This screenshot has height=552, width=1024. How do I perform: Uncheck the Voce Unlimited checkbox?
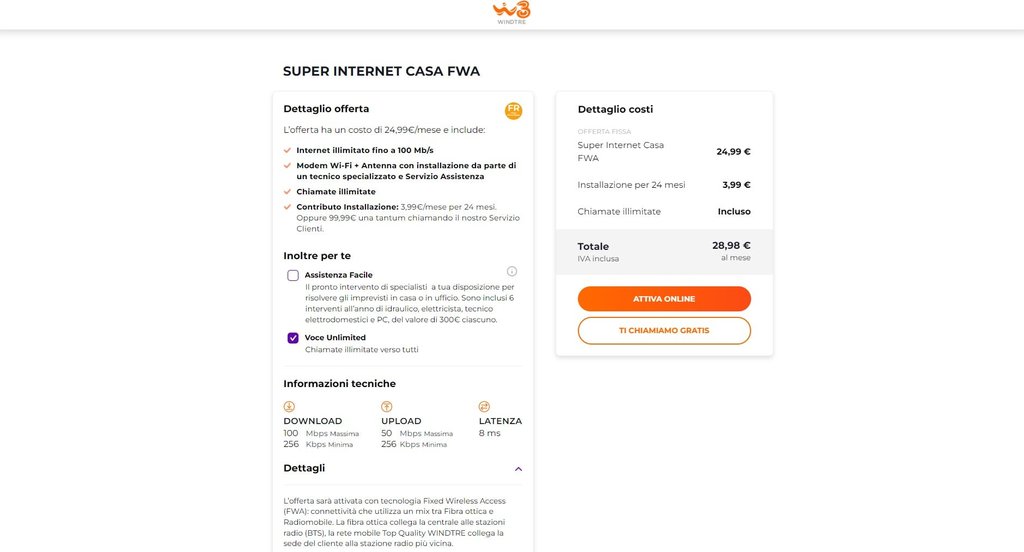click(x=293, y=338)
